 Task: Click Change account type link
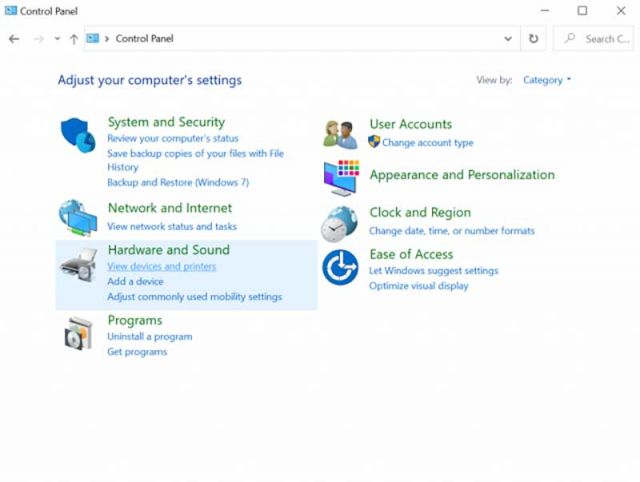(427, 143)
